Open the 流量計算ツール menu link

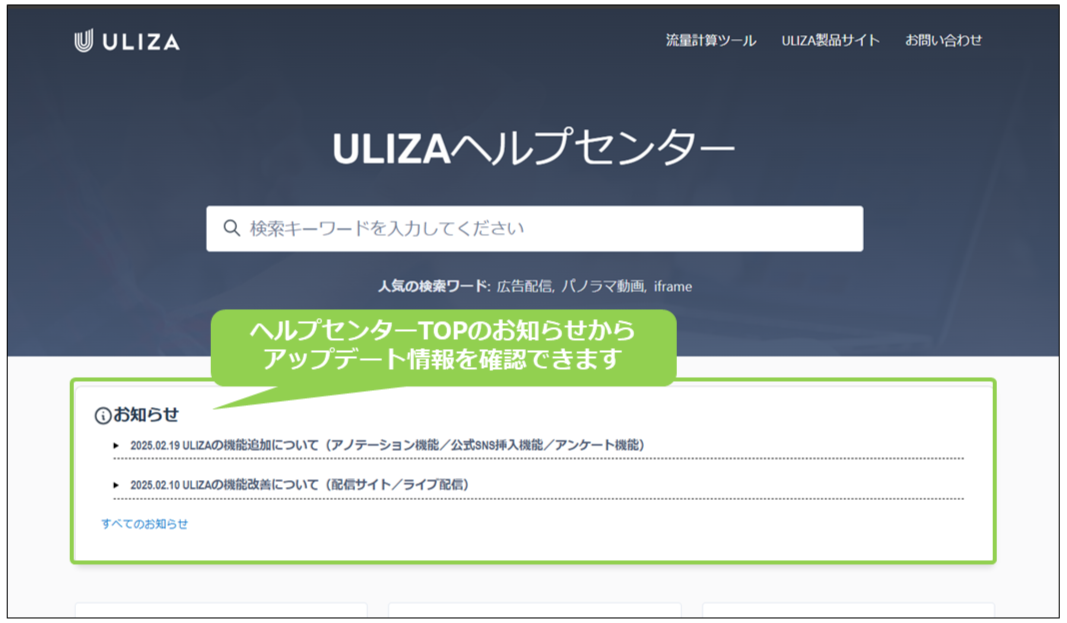pos(710,41)
